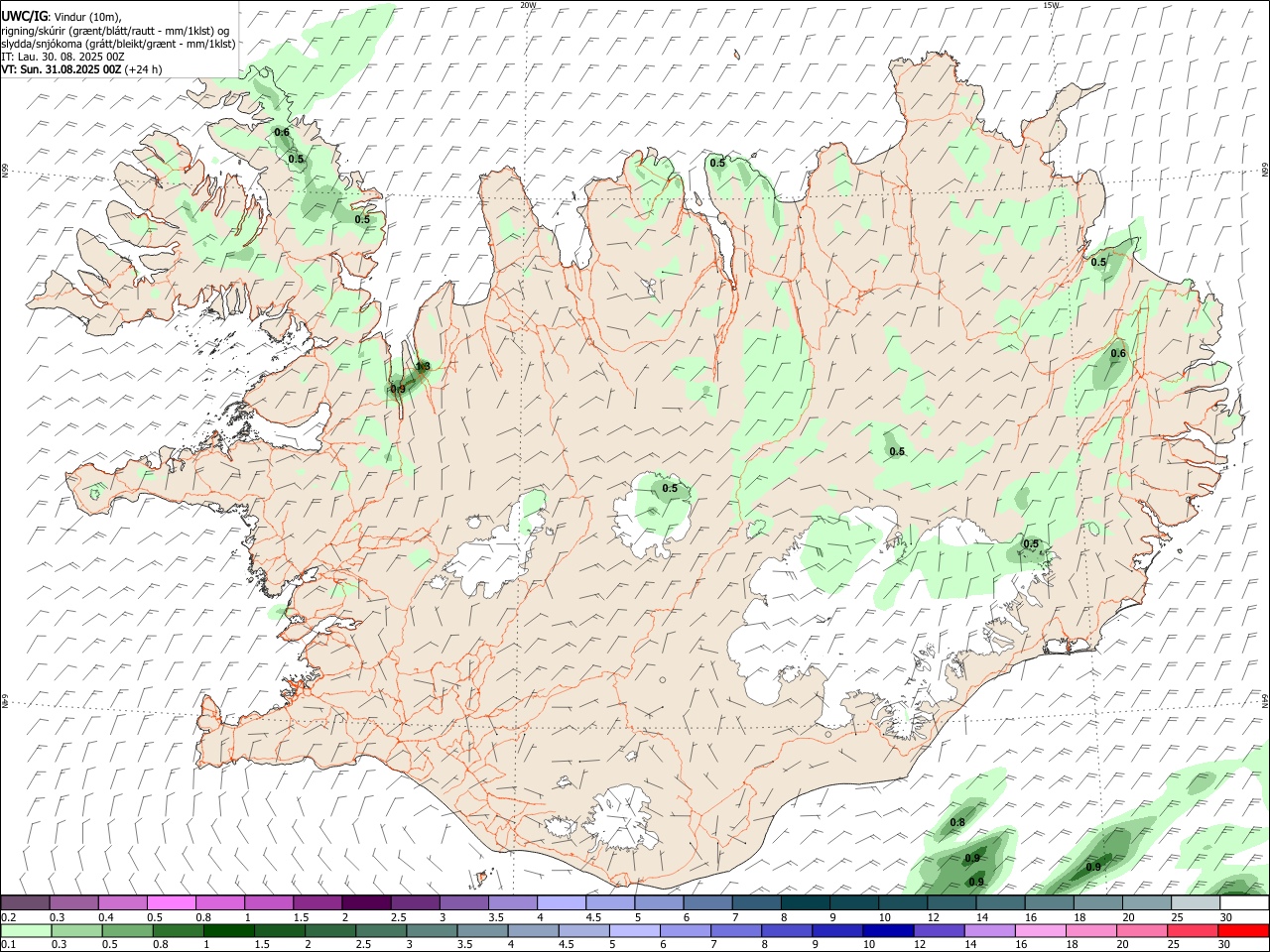Screen dimensions: 1270x952
Task: Pick the green swatch starting at 0.5, lower scale
Action: pyautogui.click(x=127, y=930)
